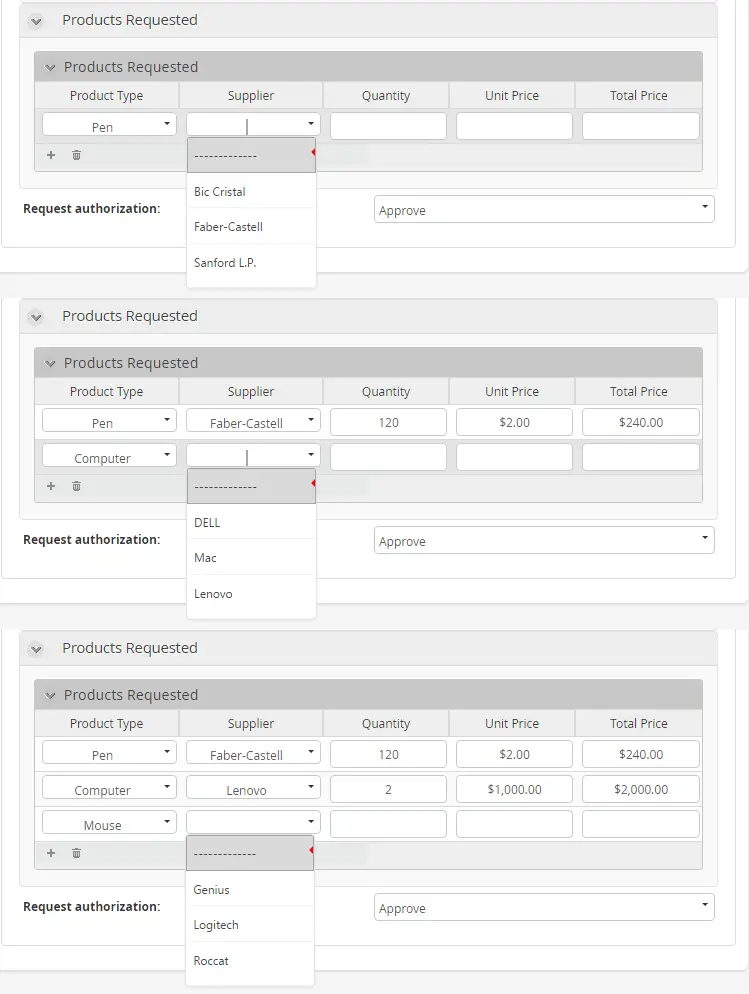The width and height of the screenshot is (749, 994).
Task: Click empty Total Price field in Mouse row
Action: click(x=641, y=824)
